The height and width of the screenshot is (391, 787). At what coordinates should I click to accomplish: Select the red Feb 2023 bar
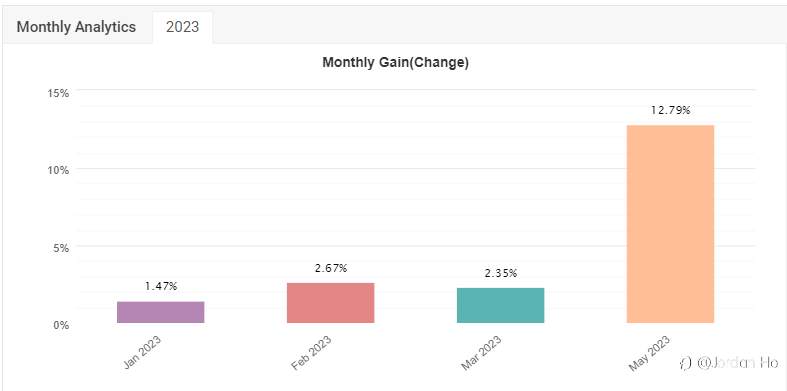pyautogui.click(x=331, y=303)
